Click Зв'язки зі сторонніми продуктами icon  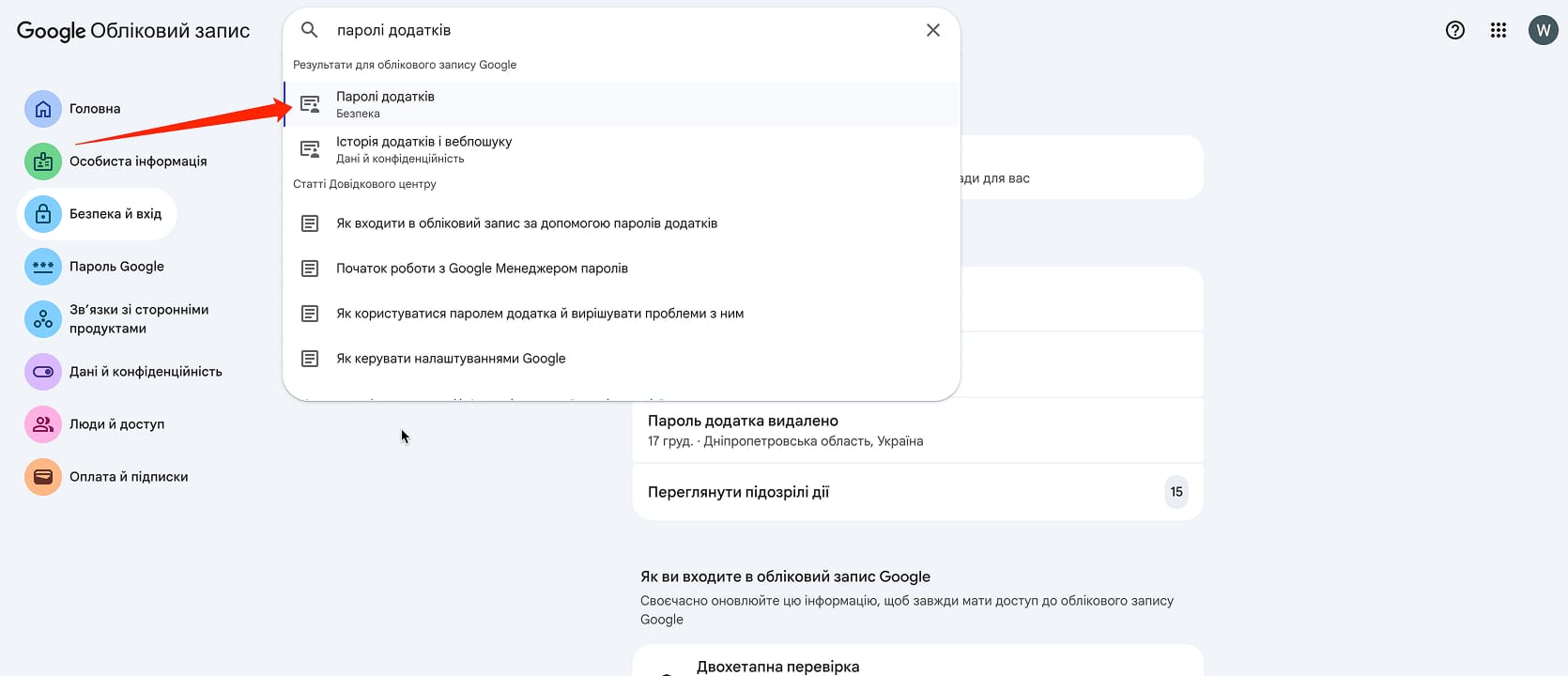(43, 319)
